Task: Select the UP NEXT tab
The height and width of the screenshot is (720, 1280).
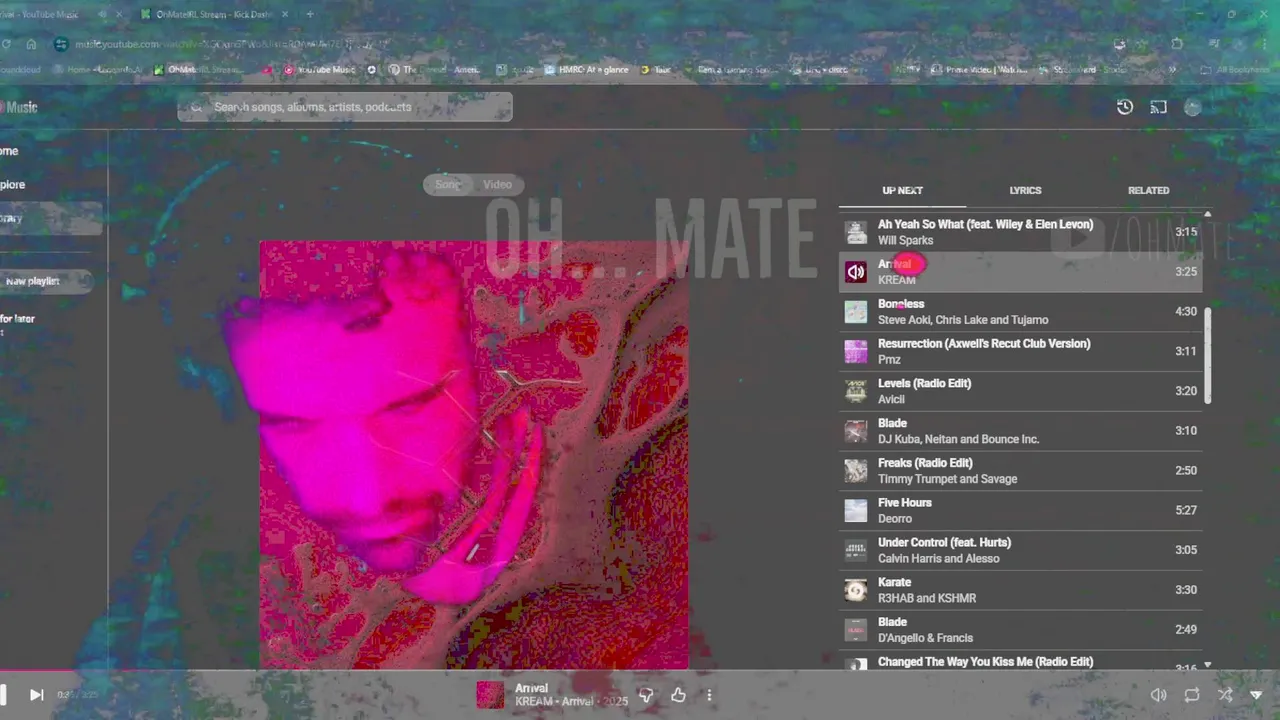Action: click(902, 190)
